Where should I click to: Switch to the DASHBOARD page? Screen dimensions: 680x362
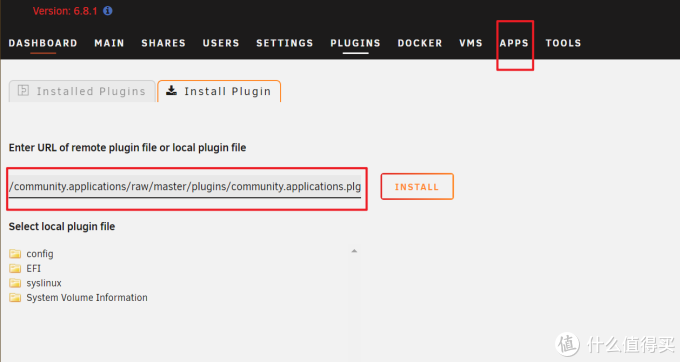(x=43, y=43)
